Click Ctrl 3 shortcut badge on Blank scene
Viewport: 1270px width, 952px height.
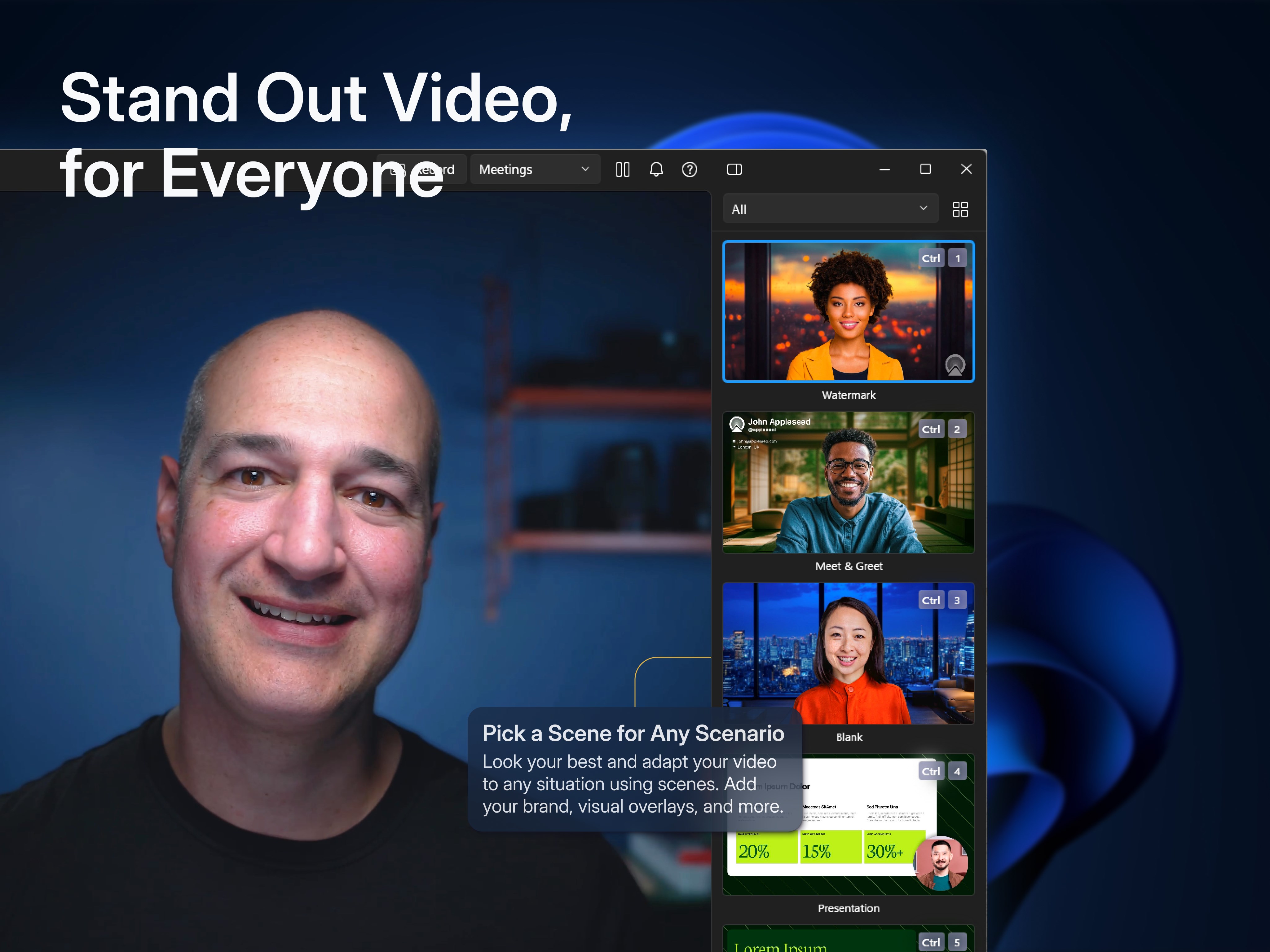click(943, 600)
